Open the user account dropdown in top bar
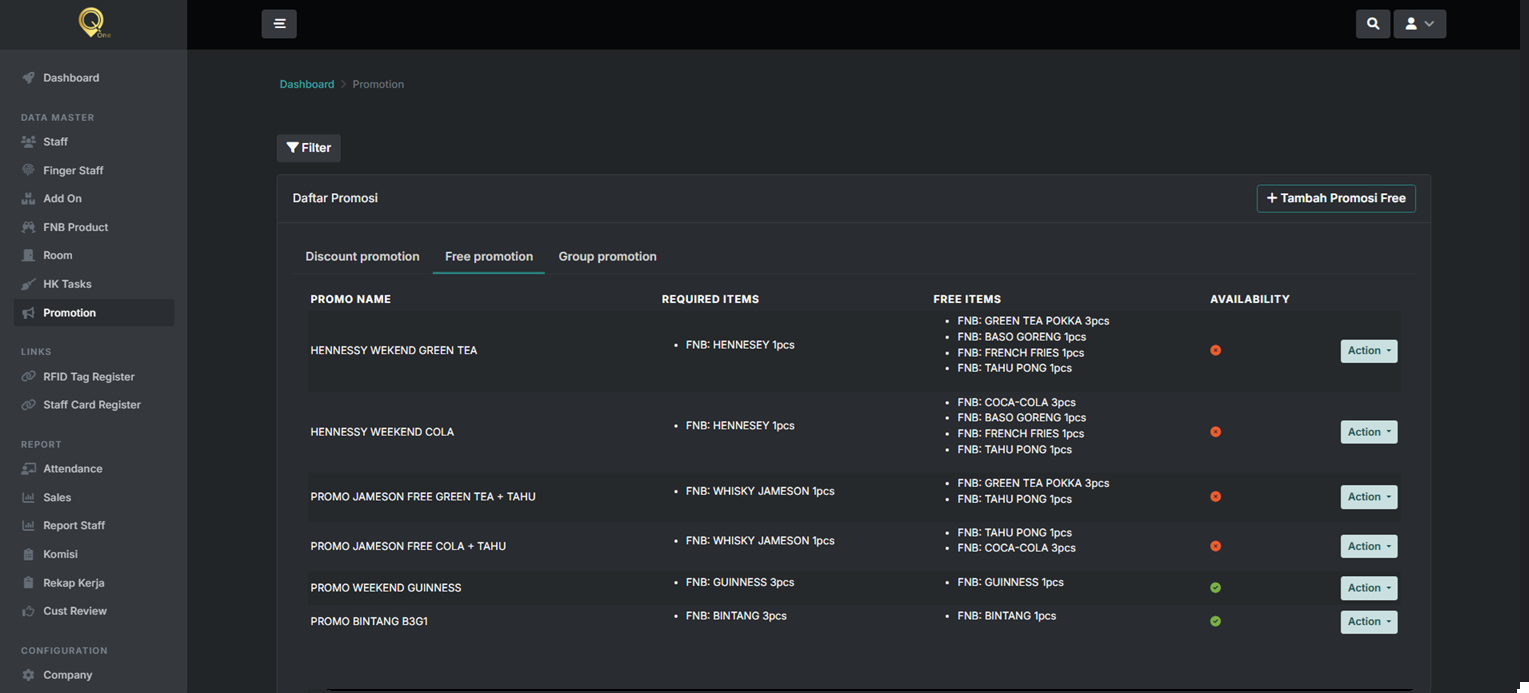 point(1420,24)
